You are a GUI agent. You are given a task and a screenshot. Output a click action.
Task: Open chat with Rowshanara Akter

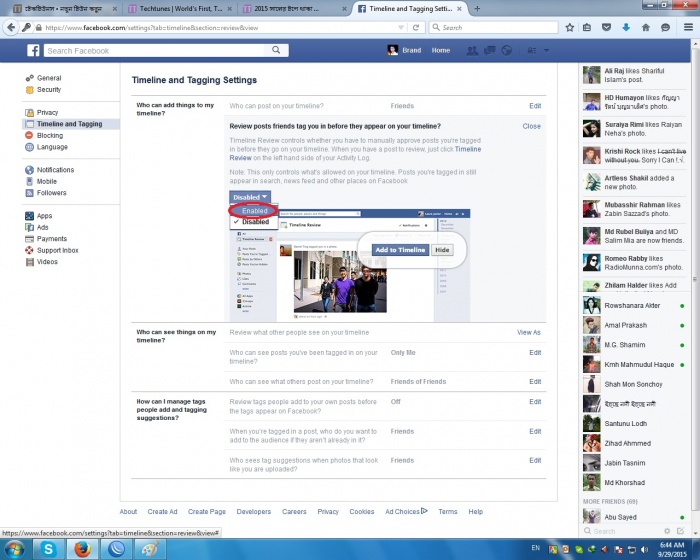pyautogui.click(x=633, y=305)
